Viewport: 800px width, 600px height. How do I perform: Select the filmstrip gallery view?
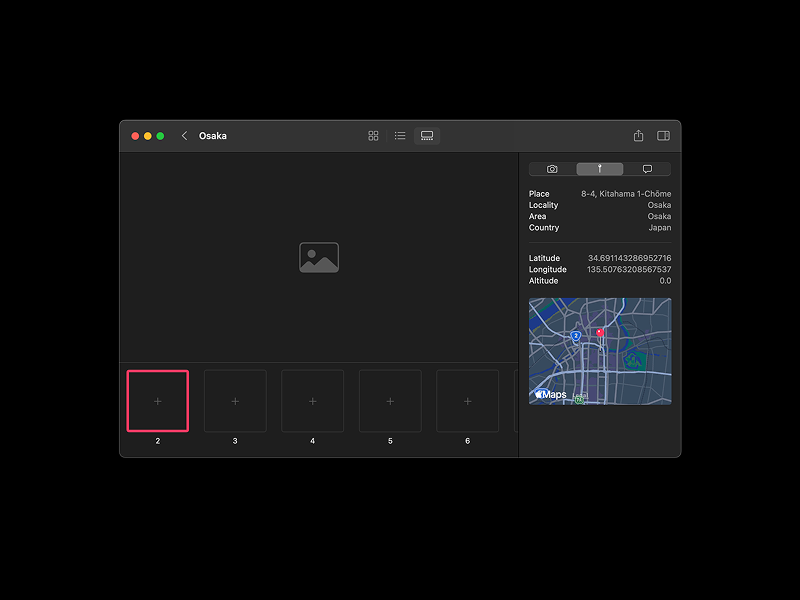click(x=427, y=136)
